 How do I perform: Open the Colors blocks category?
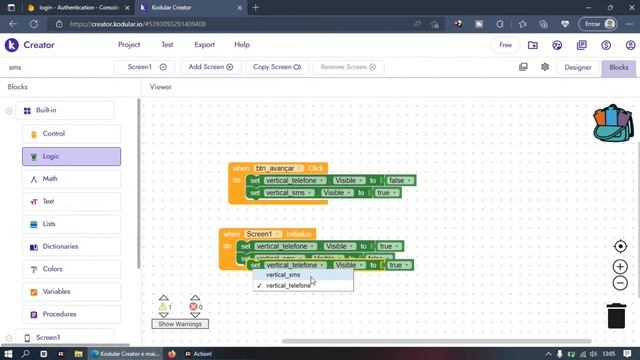click(71, 269)
